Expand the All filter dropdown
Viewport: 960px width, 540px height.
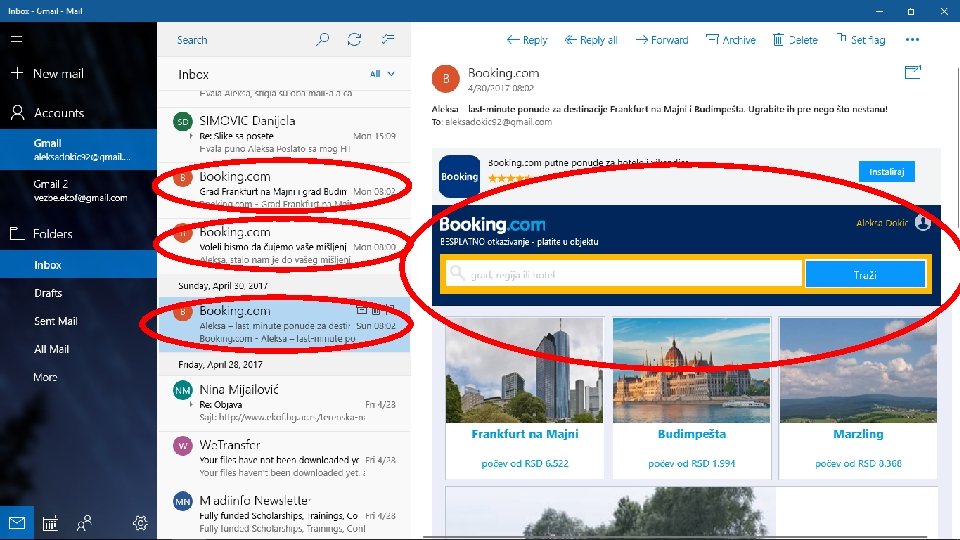382,73
